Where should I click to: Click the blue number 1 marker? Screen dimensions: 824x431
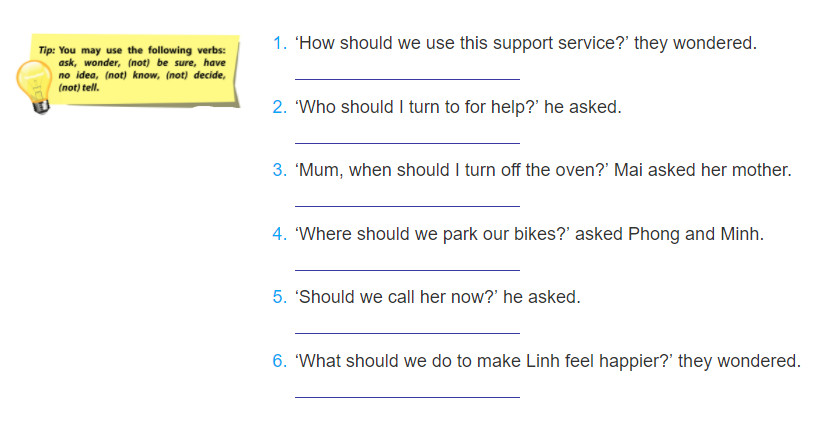tap(280, 43)
